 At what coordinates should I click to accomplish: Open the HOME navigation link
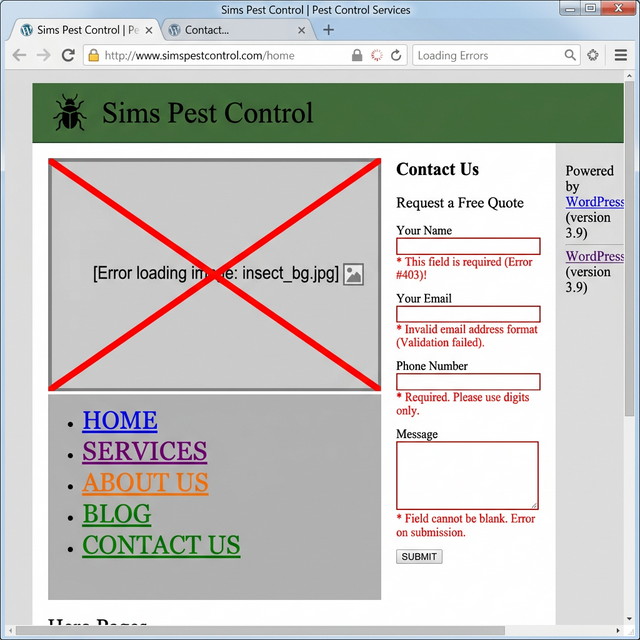click(x=120, y=420)
